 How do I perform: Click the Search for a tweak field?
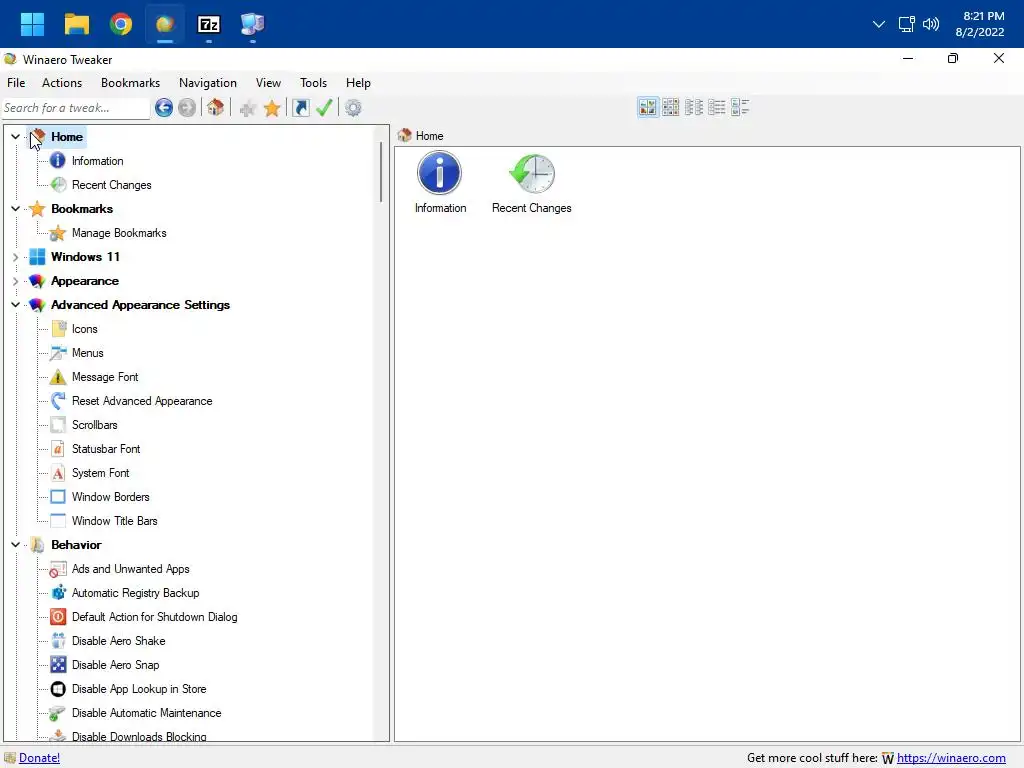tap(76, 108)
